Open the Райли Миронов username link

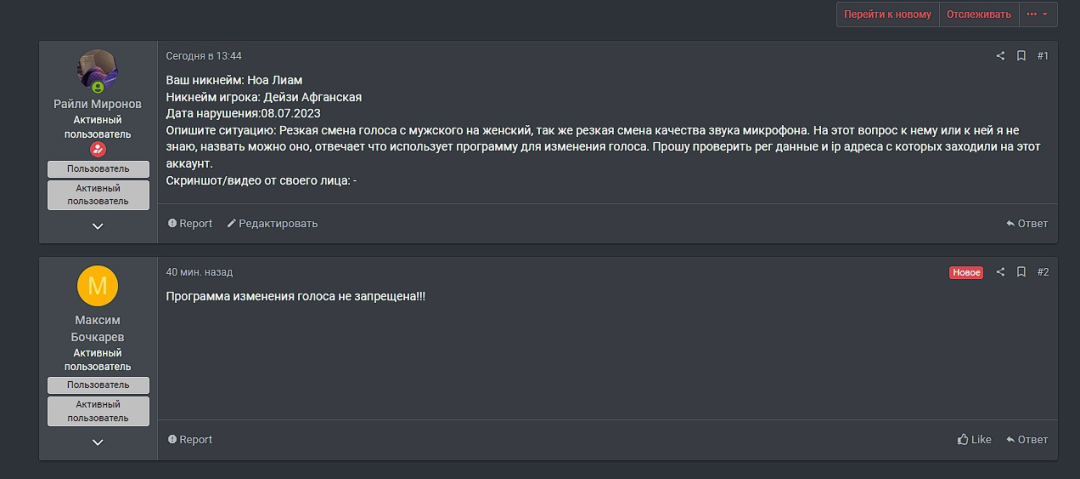(98, 104)
